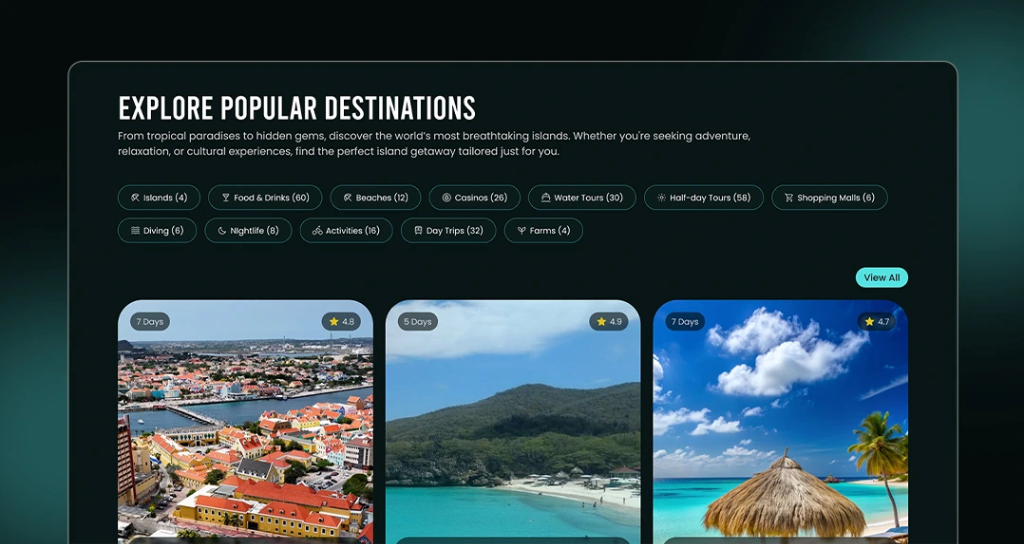The height and width of the screenshot is (544, 1024).
Task: Click the moon icon in Nightlife chip
Action: (222, 231)
